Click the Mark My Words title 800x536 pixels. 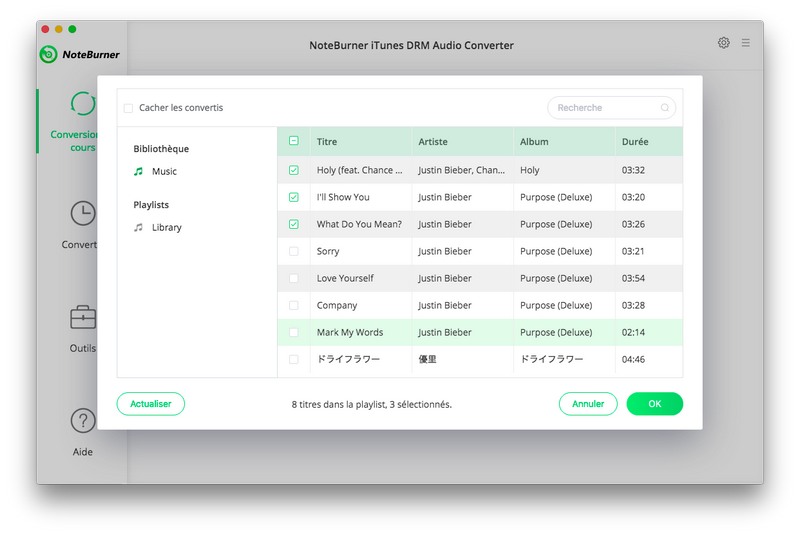tap(350, 333)
